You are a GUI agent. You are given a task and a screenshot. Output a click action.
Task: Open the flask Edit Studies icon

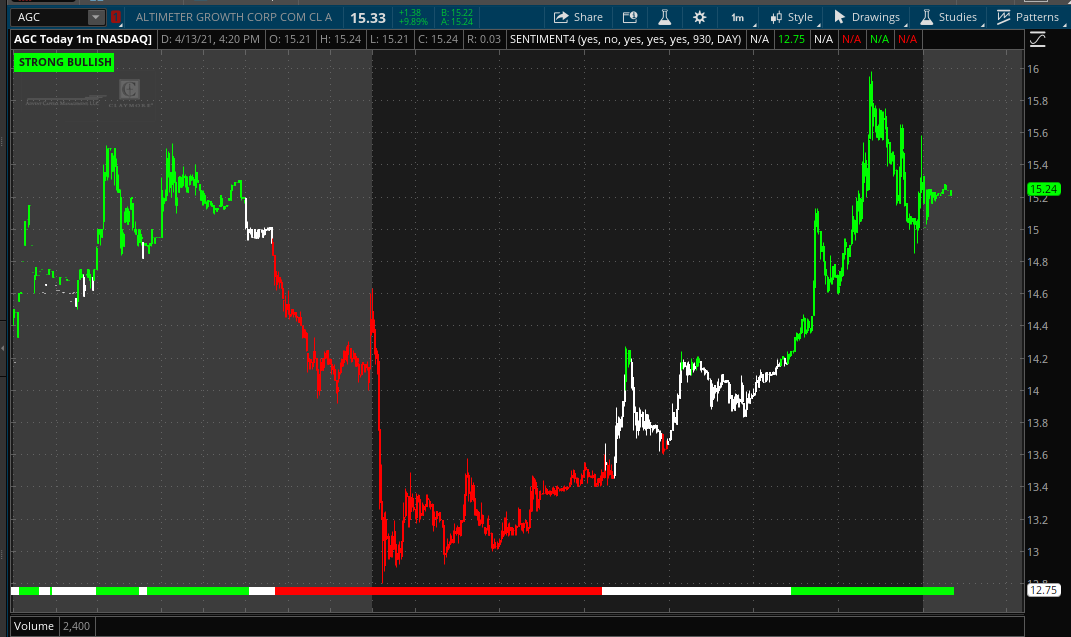click(665, 17)
